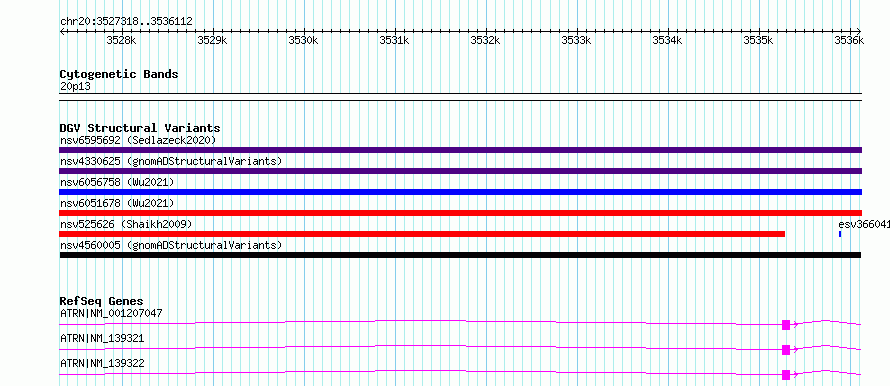Open the esv366041 variant label
The width and height of the screenshot is (890, 386).
[x=864, y=225]
